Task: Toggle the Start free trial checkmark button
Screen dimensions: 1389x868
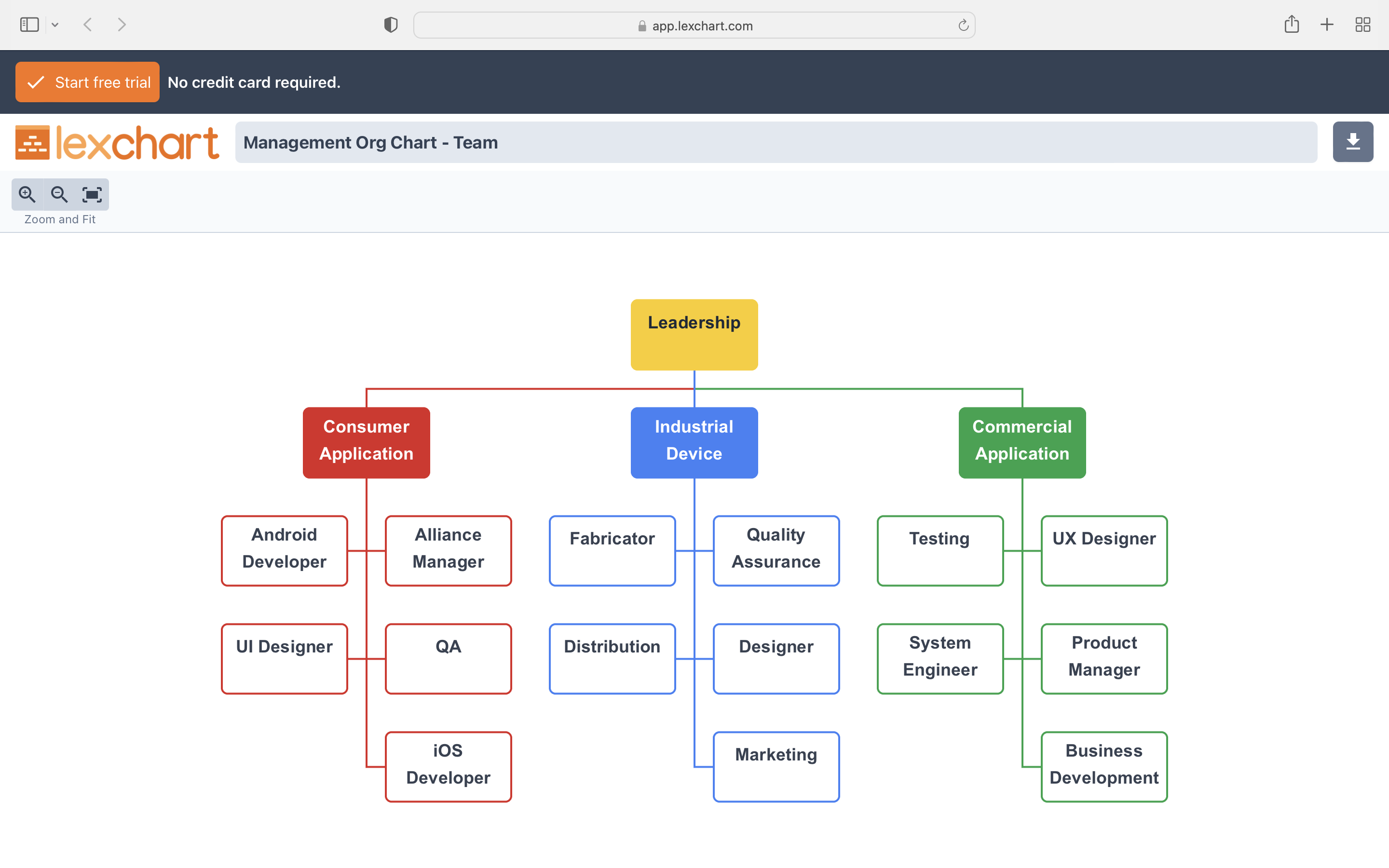Action: (x=36, y=81)
